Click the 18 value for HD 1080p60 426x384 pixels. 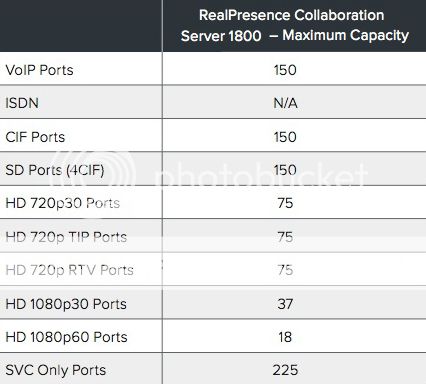click(285, 337)
